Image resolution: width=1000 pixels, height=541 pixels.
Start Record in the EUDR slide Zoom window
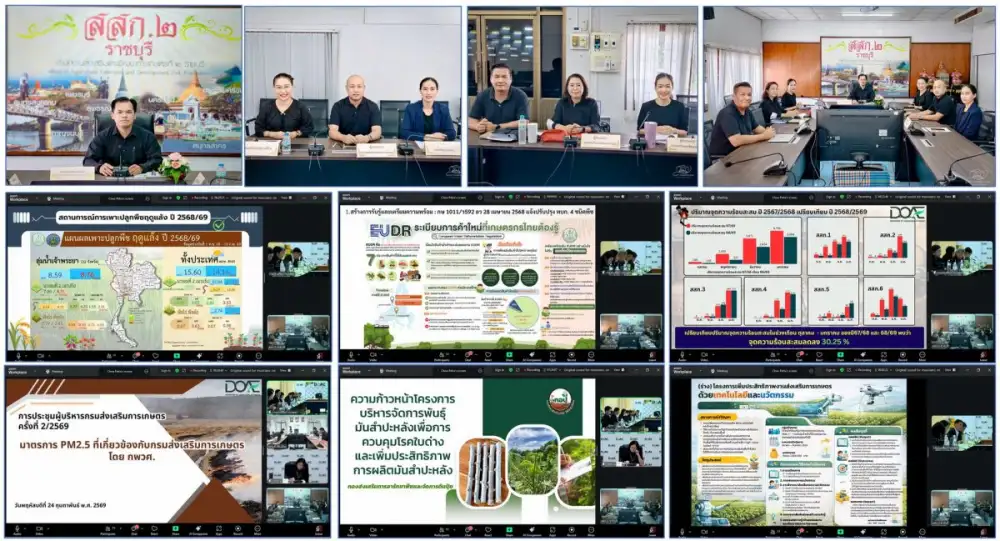point(571,355)
